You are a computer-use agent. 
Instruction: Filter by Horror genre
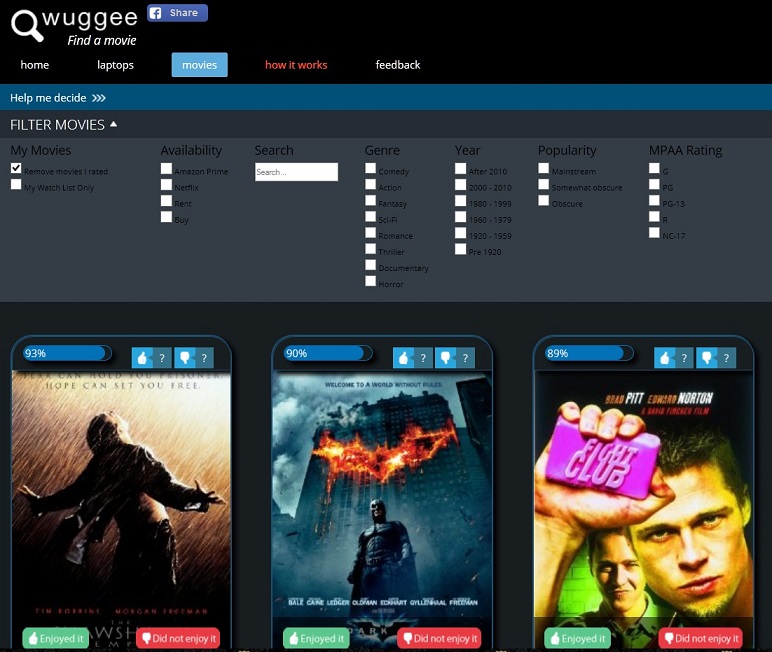point(371,281)
